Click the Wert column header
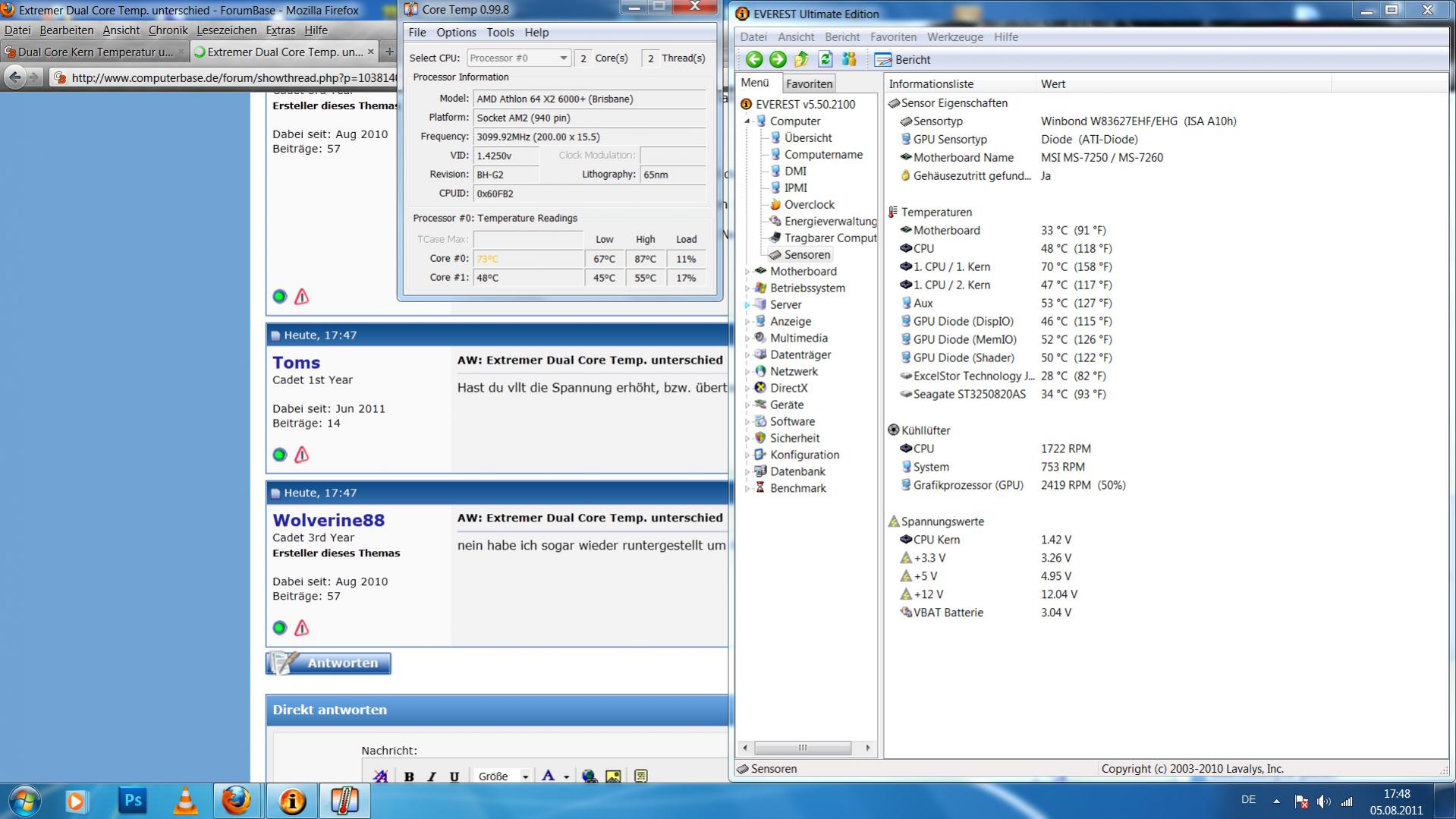Screen dimensions: 1456x819 [1184, 83]
